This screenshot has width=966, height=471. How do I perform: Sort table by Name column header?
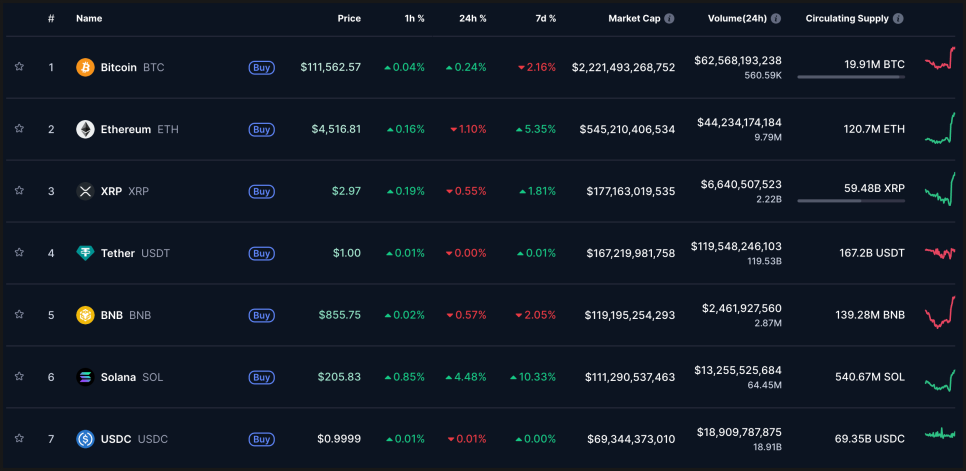89,18
